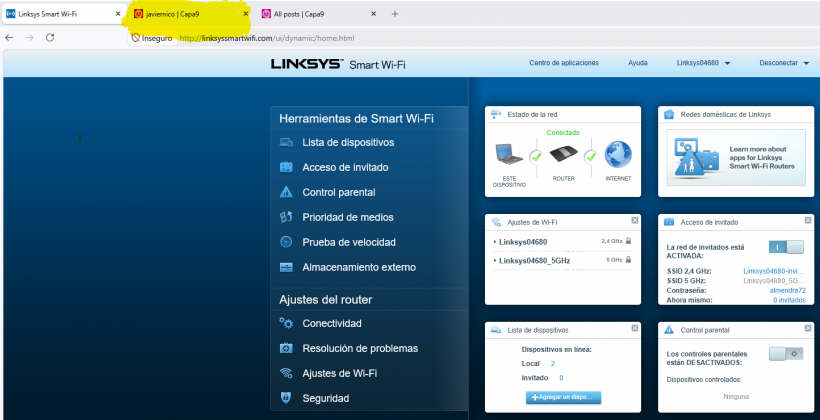This screenshot has height=420, width=820.
Task: Select Control parental menu entry
Action: coord(339,192)
